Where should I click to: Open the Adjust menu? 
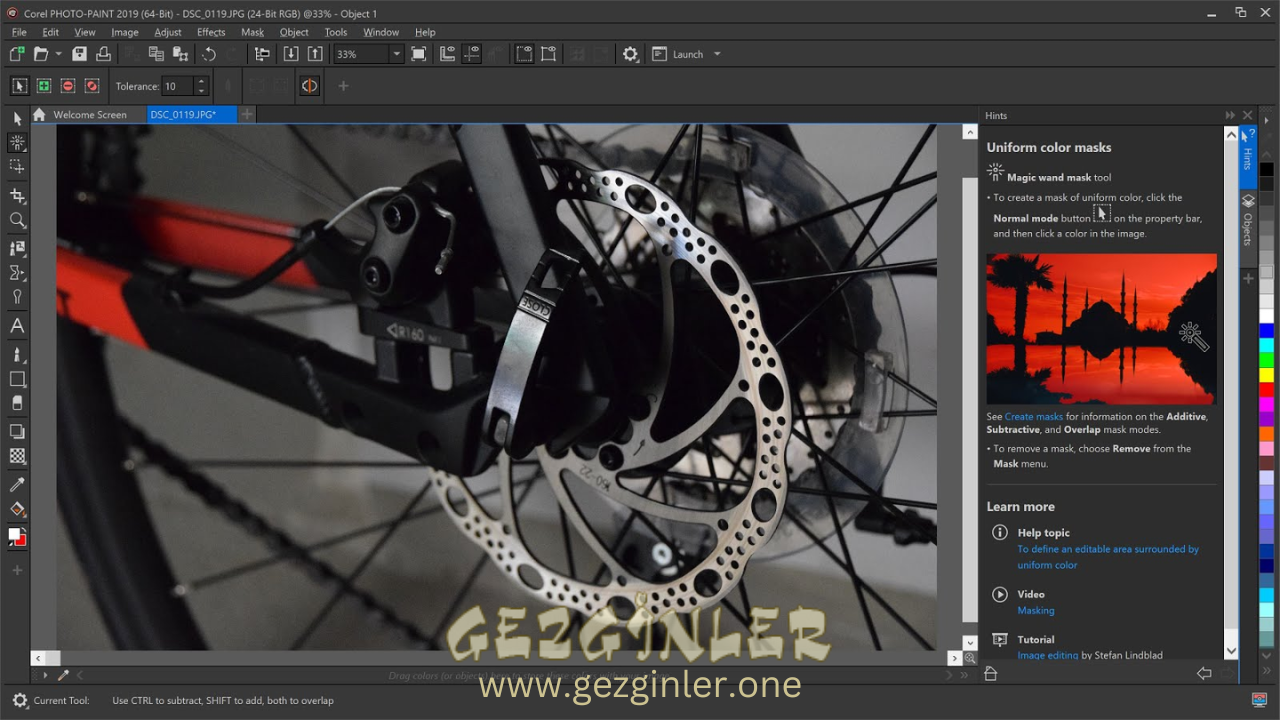(168, 32)
